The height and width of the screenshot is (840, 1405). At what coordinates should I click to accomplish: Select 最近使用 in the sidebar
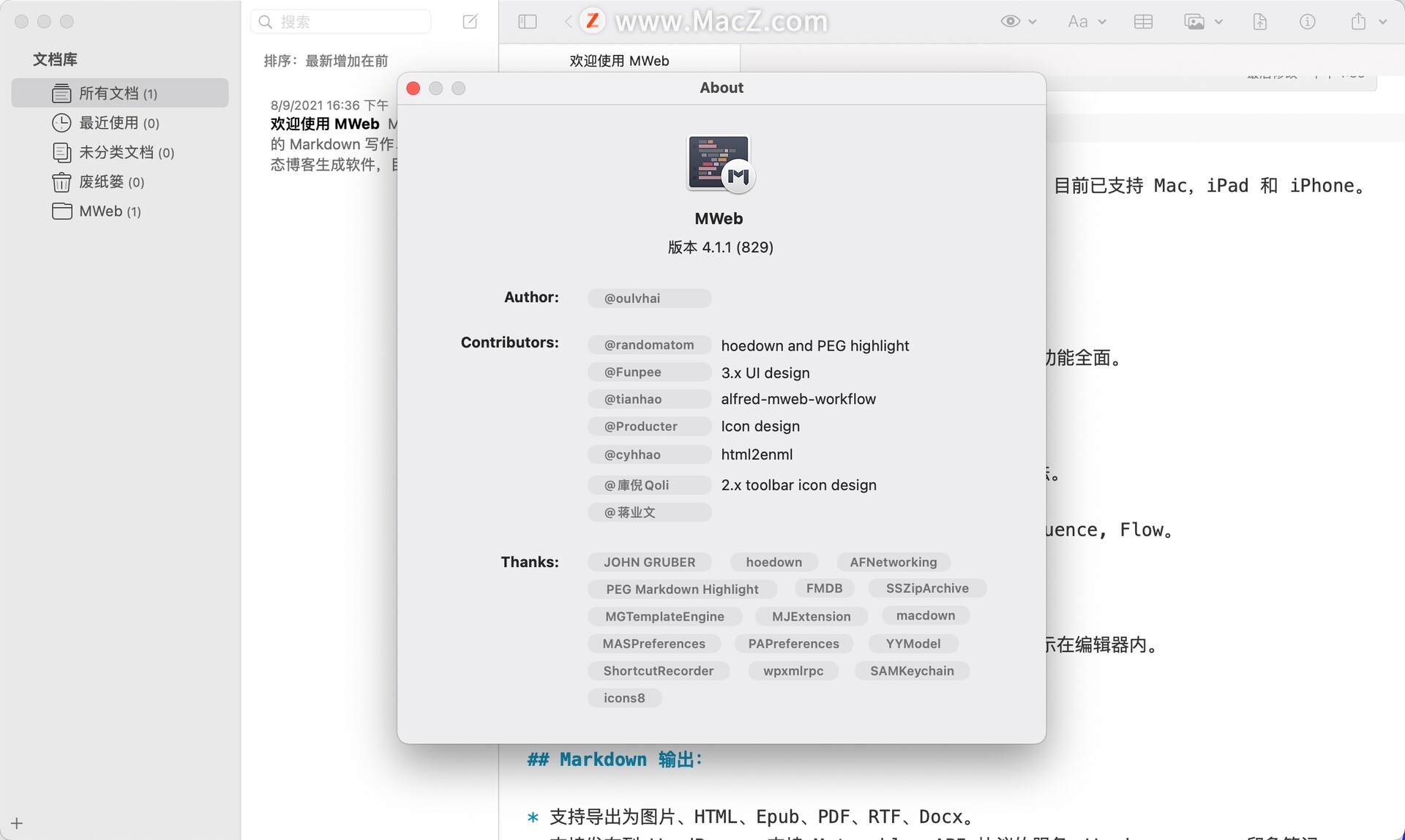click(x=120, y=123)
